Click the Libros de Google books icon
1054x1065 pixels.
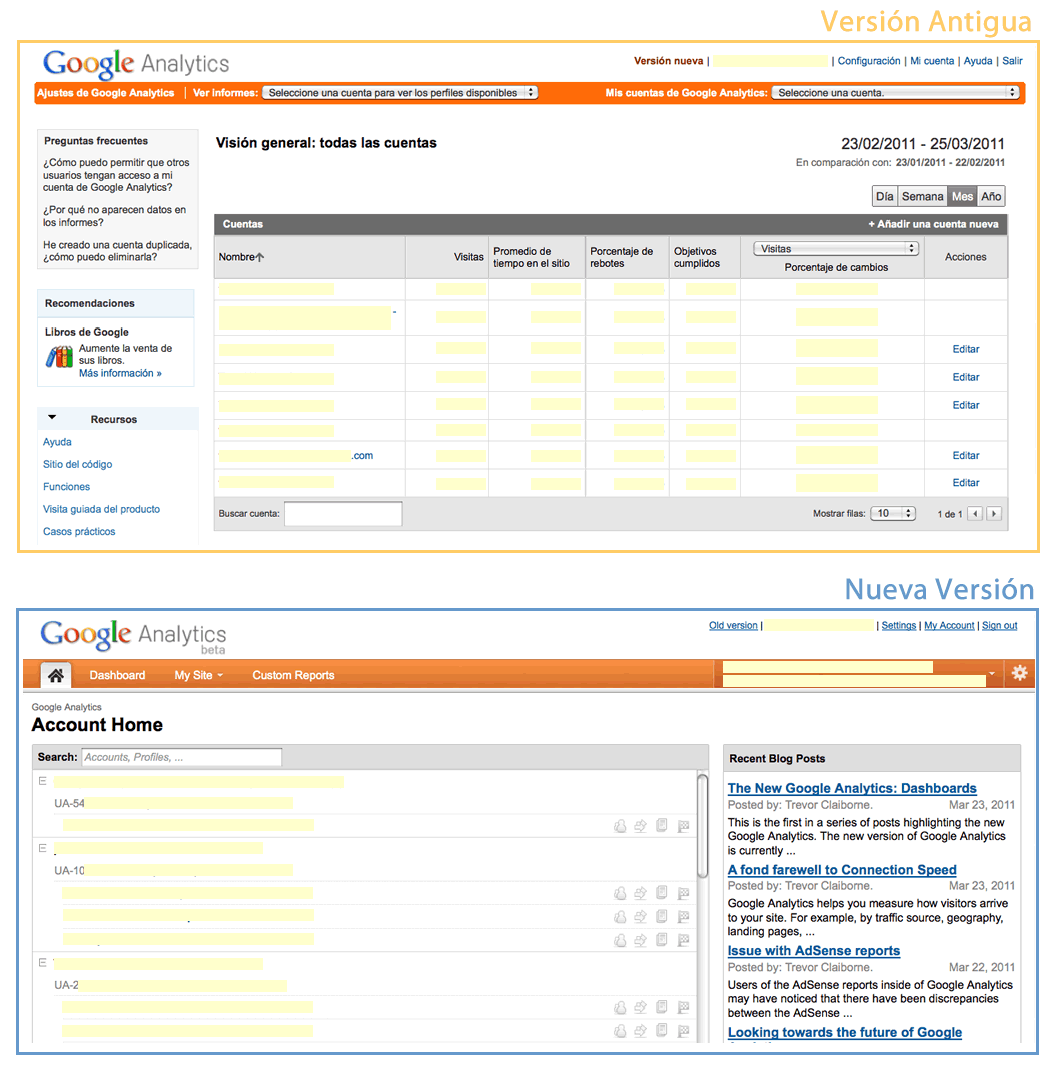(59, 357)
